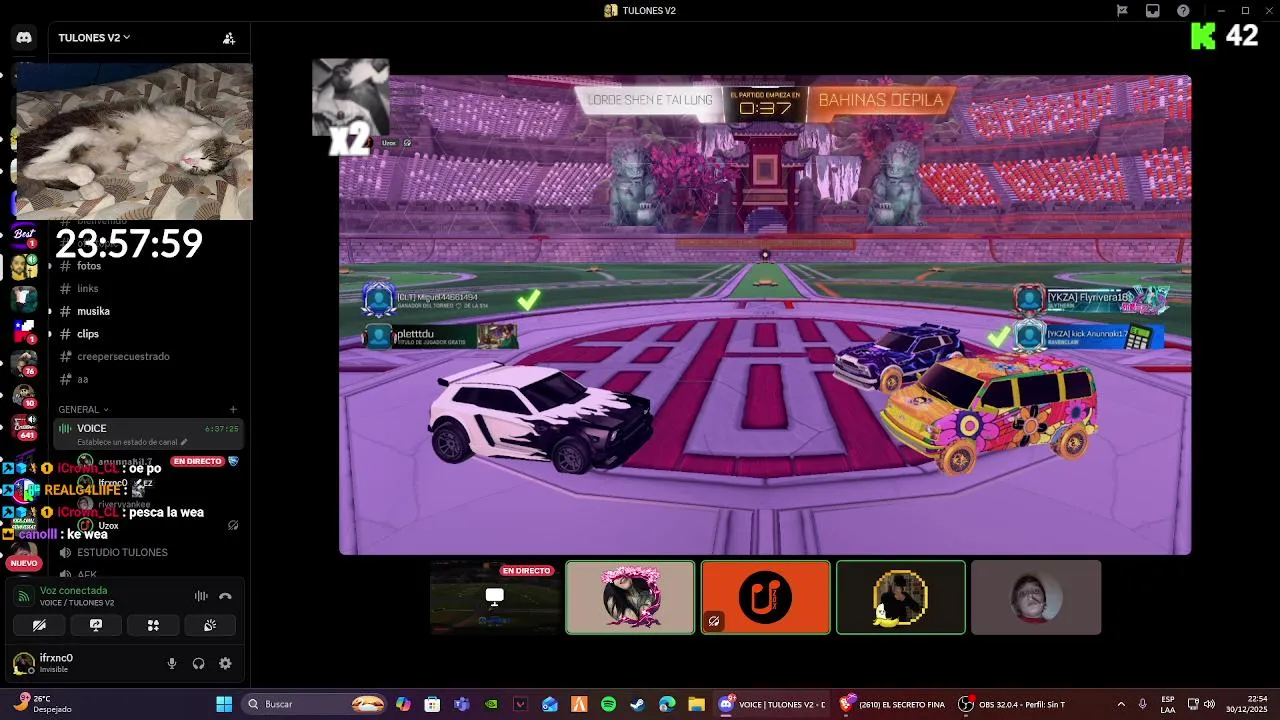This screenshot has width=1280, height=720.
Task: Open the Discord help question-mark icon
Action: click(x=1184, y=11)
